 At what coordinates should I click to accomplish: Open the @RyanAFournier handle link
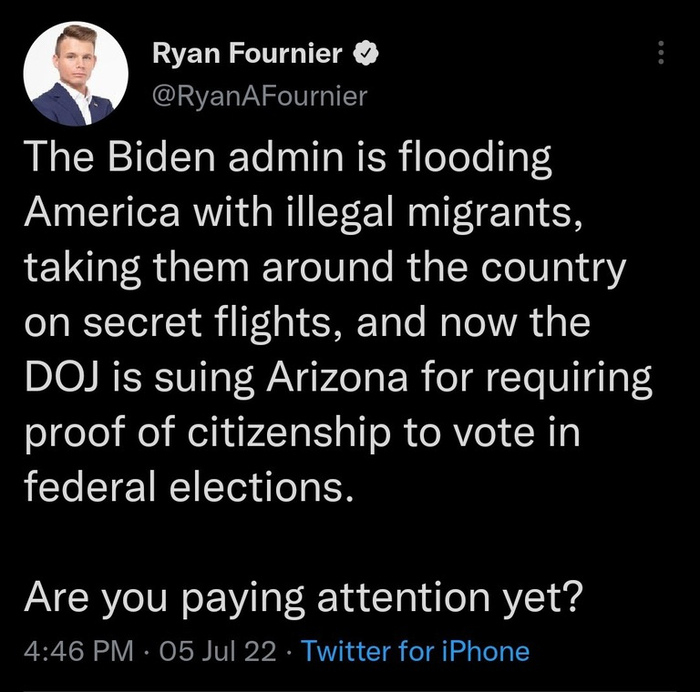pos(259,95)
